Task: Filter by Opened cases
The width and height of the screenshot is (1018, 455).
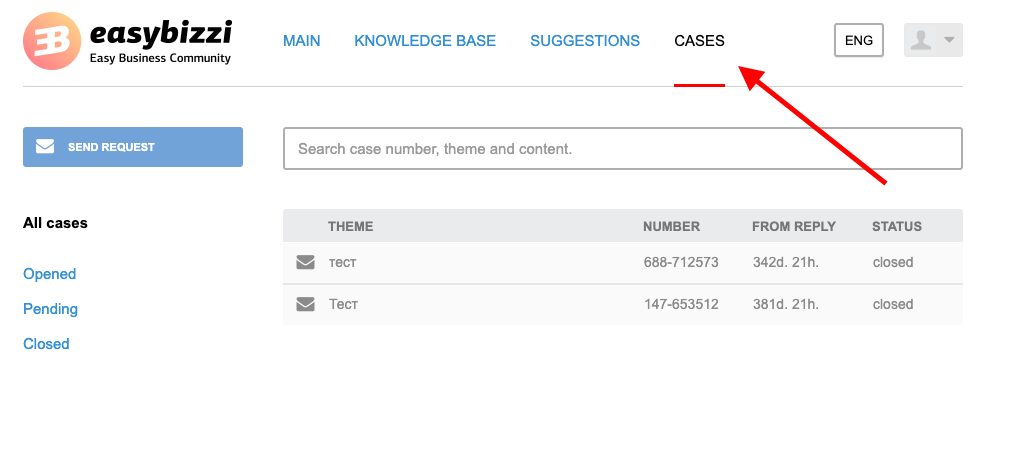Action: click(x=49, y=274)
